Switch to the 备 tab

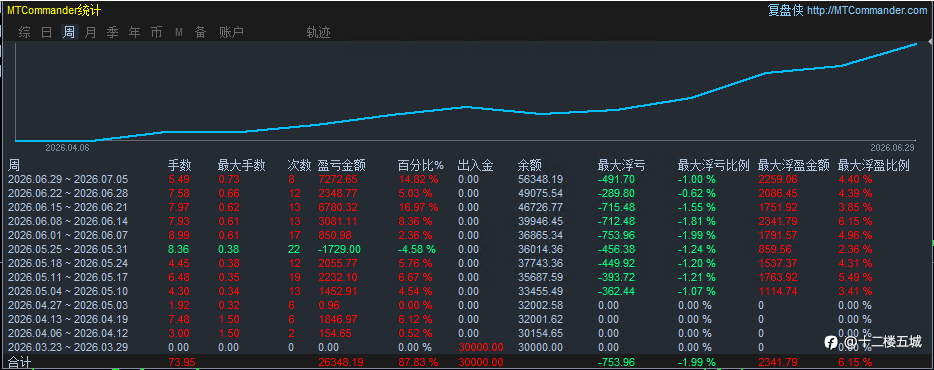coord(201,33)
